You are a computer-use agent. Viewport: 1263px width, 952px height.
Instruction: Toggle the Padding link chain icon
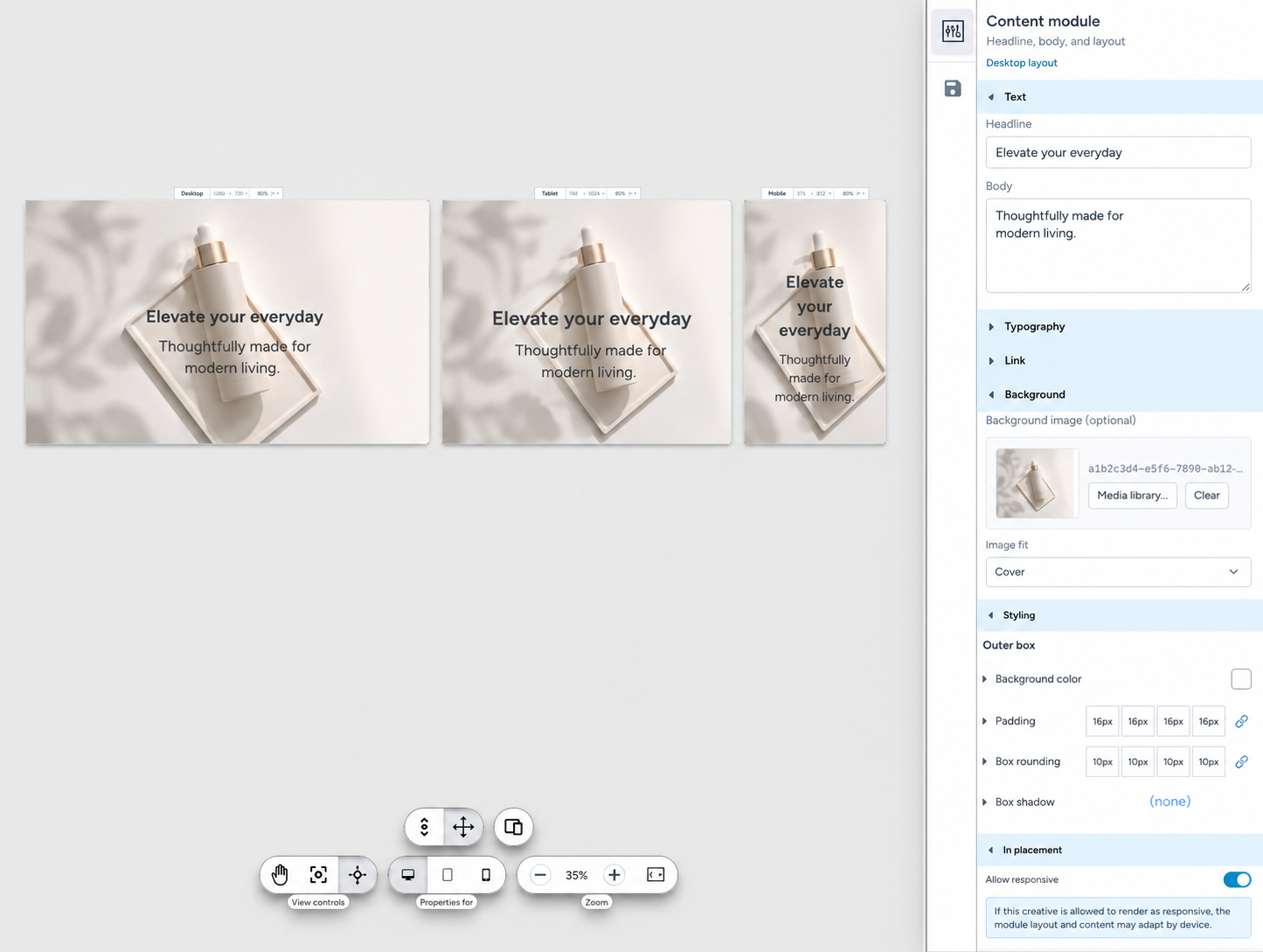(1241, 721)
